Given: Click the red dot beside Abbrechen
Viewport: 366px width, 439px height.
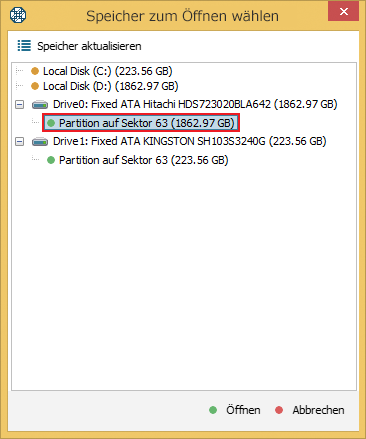Looking at the screenshot, I should [279, 410].
